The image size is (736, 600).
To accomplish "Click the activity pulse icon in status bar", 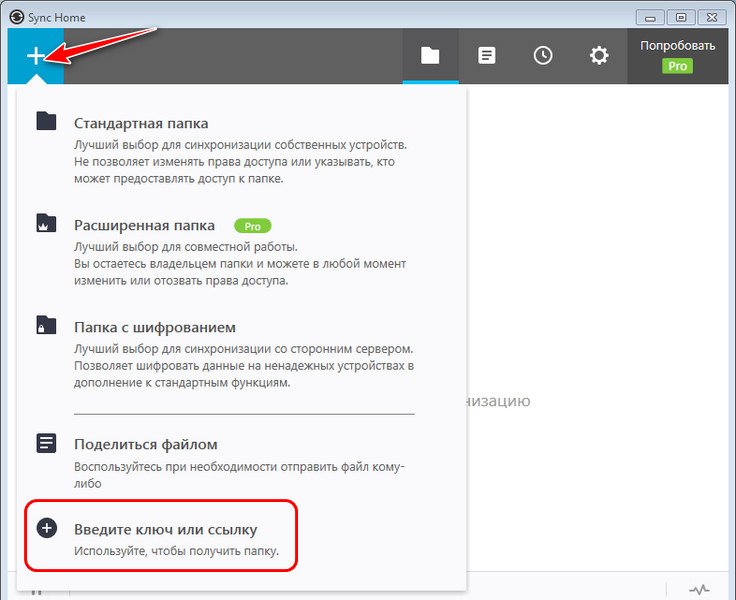I will click(699, 589).
